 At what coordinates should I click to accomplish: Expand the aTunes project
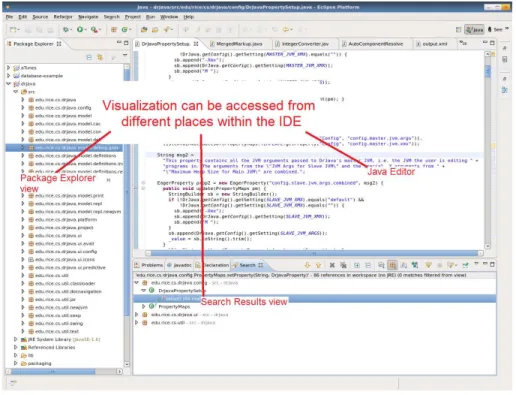point(8,68)
